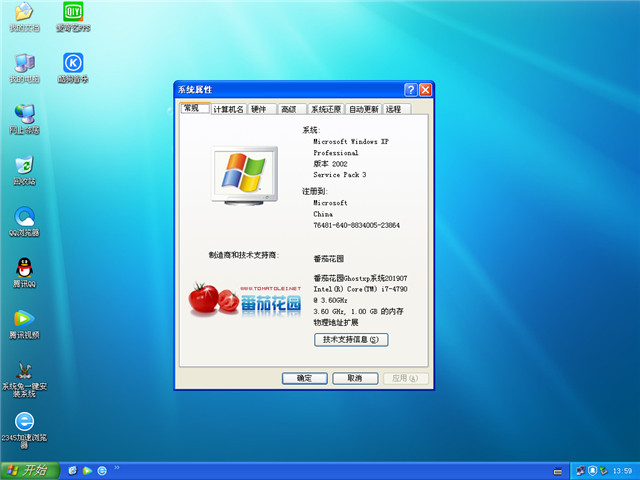This screenshot has width=640, height=480.
Task: Click the safely remove hardware tray icon
Action: (x=604, y=471)
